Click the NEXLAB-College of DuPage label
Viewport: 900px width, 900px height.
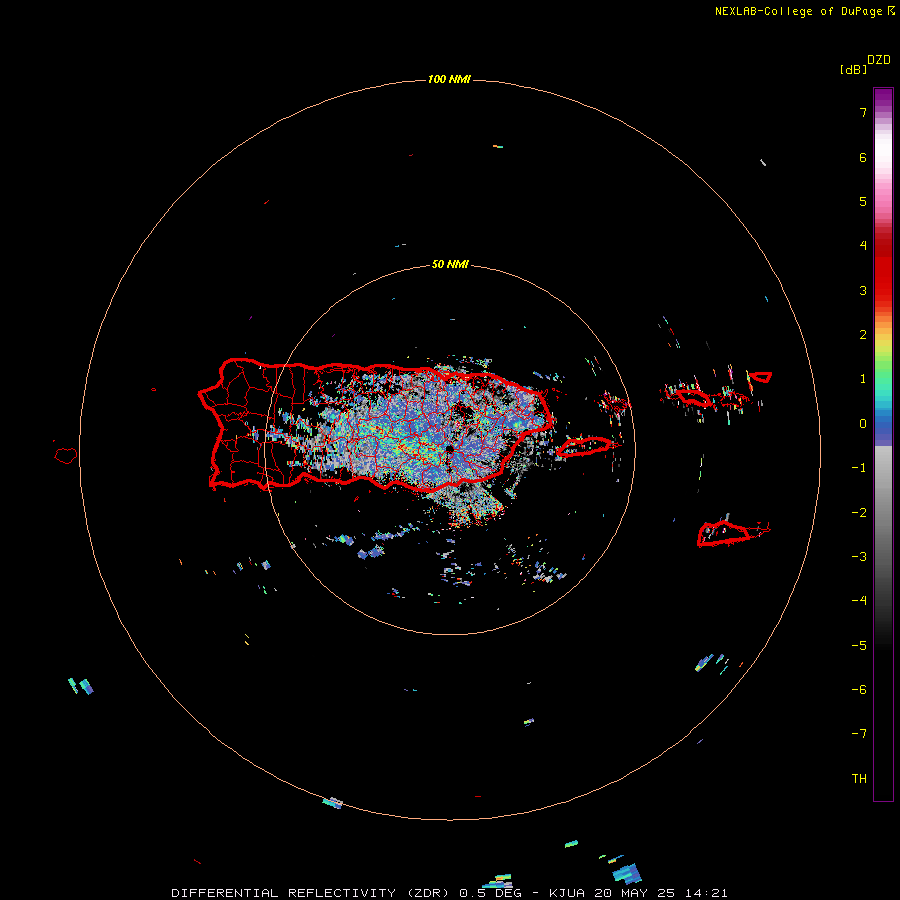click(799, 11)
